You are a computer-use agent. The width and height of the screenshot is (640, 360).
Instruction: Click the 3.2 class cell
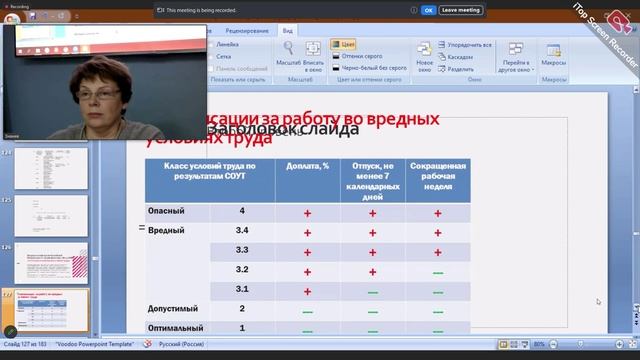(242, 271)
